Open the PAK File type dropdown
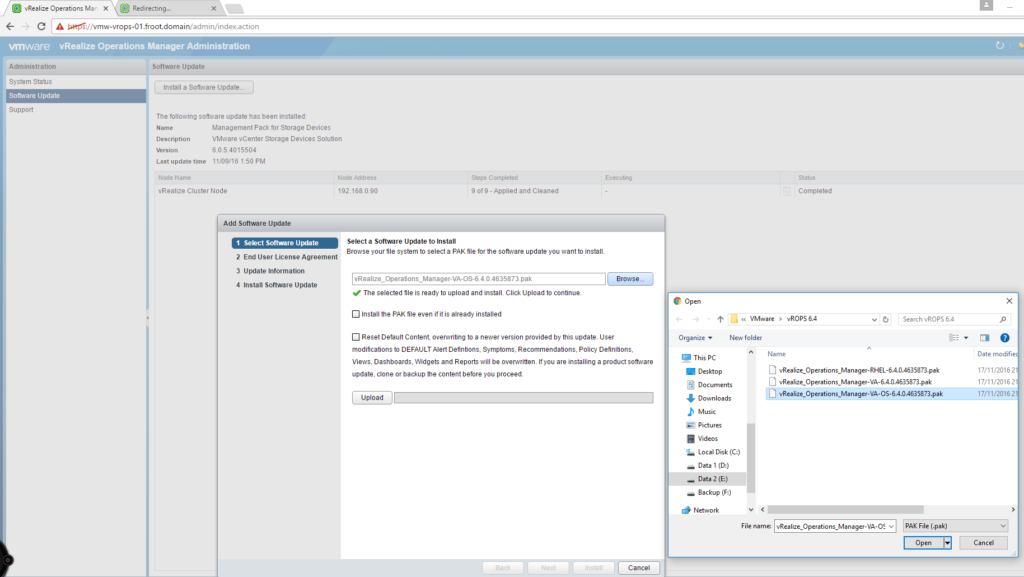 click(954, 525)
